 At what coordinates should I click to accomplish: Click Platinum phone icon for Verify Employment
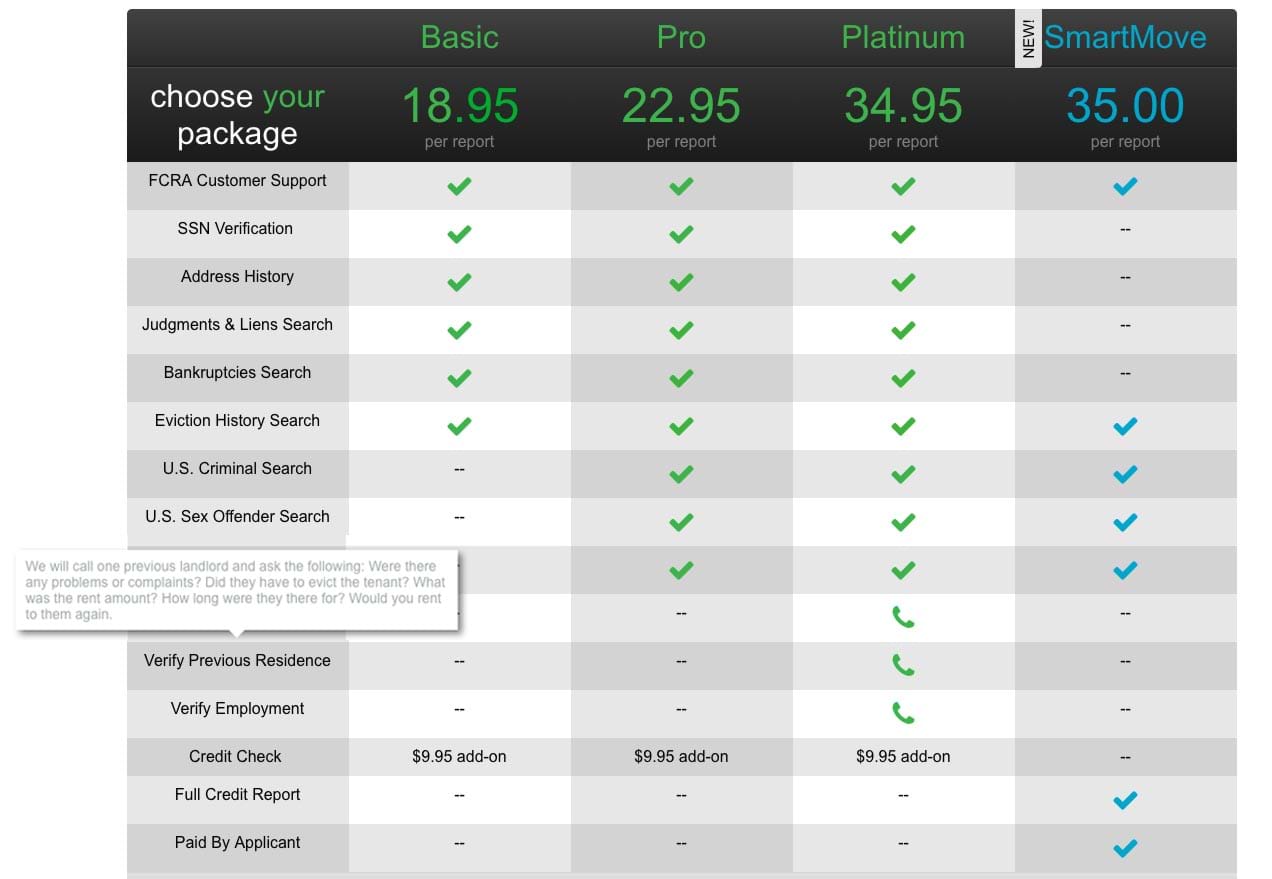903,713
